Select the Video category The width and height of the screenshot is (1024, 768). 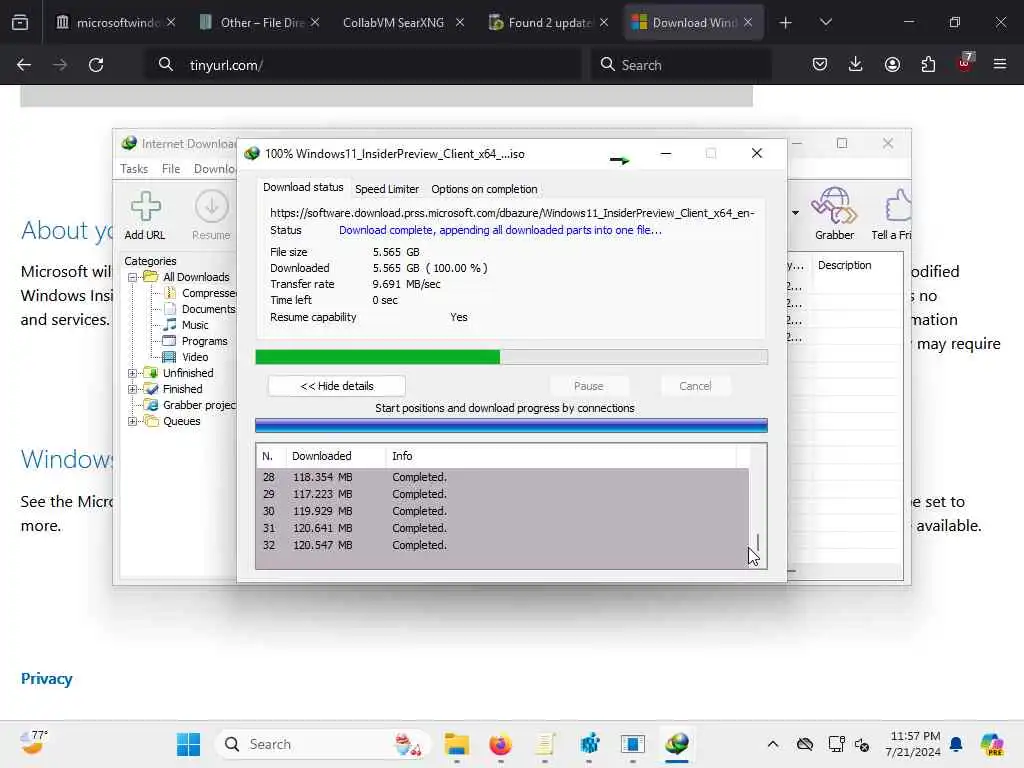point(186,357)
